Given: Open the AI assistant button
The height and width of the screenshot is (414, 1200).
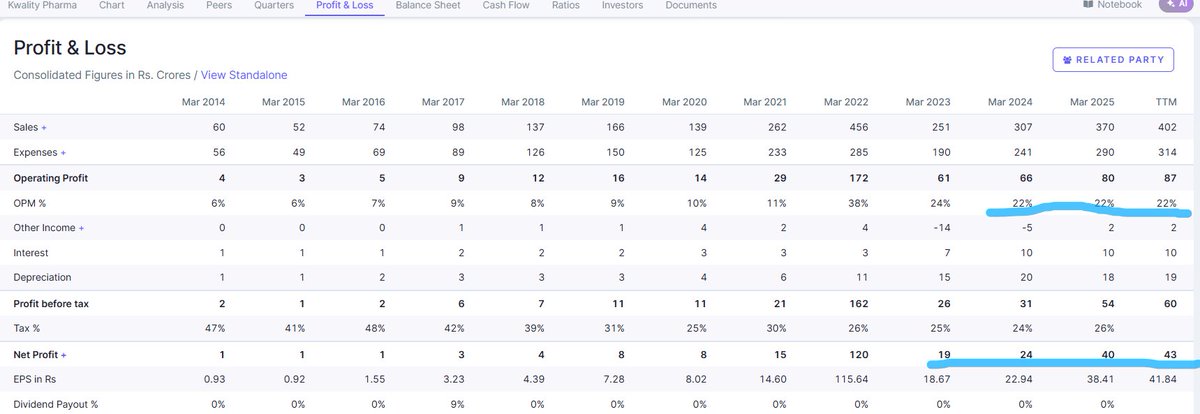Looking at the screenshot, I should pyautogui.click(x=1174, y=5).
